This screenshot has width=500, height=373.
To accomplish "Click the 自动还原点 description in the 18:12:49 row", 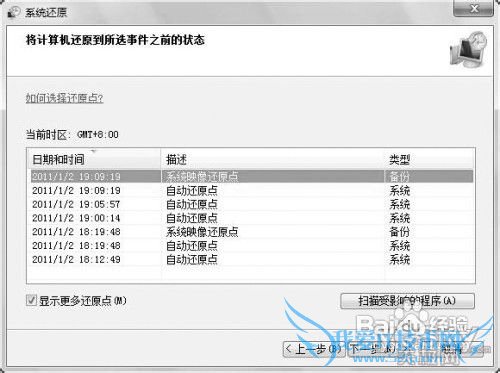I will 192,259.
